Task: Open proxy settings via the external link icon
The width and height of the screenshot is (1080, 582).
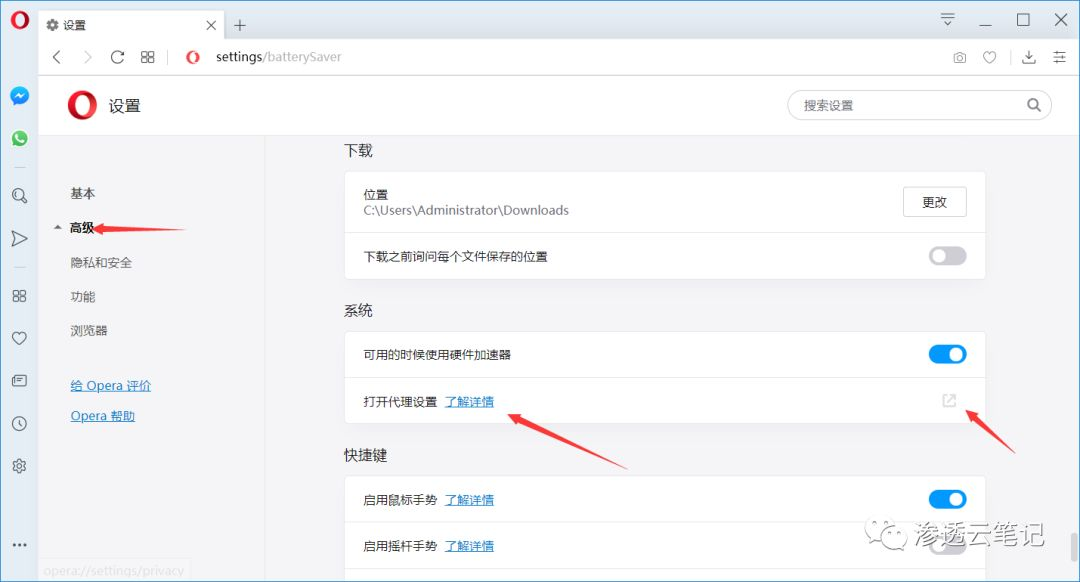Action: click(x=949, y=400)
